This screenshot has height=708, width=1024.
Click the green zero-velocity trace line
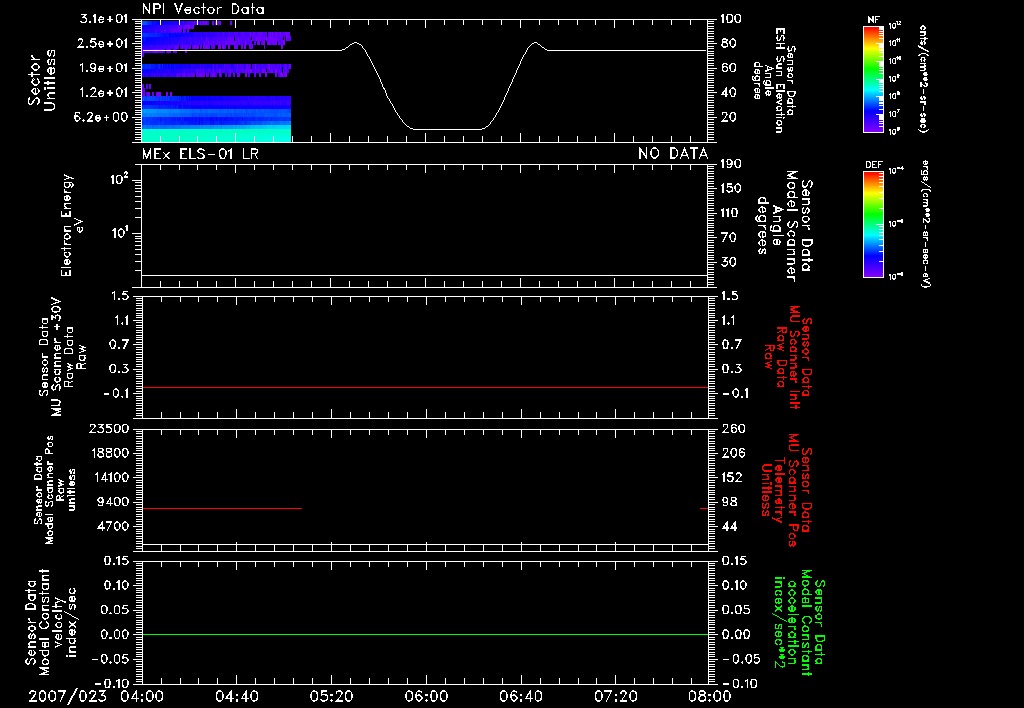425,634
